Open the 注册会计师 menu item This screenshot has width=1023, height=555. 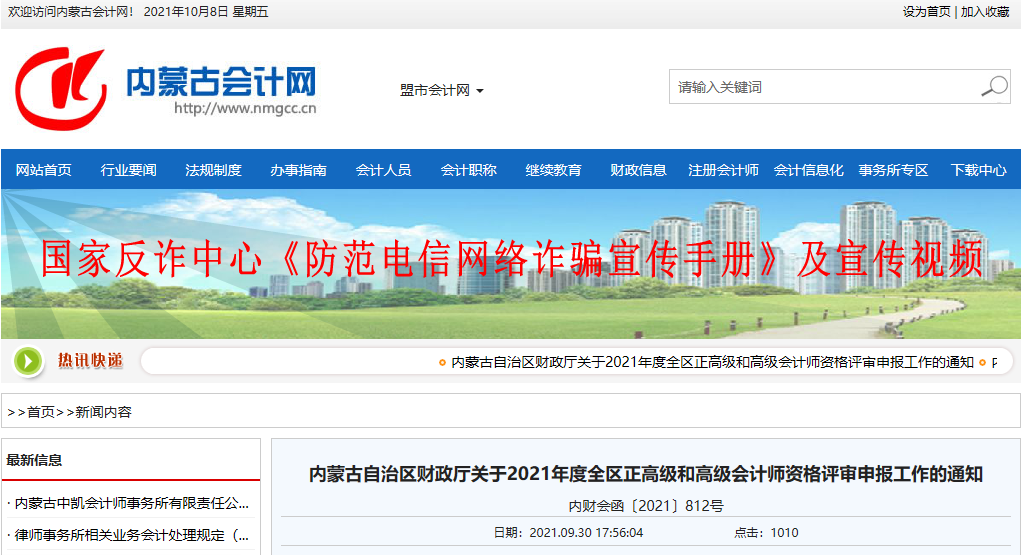click(723, 170)
